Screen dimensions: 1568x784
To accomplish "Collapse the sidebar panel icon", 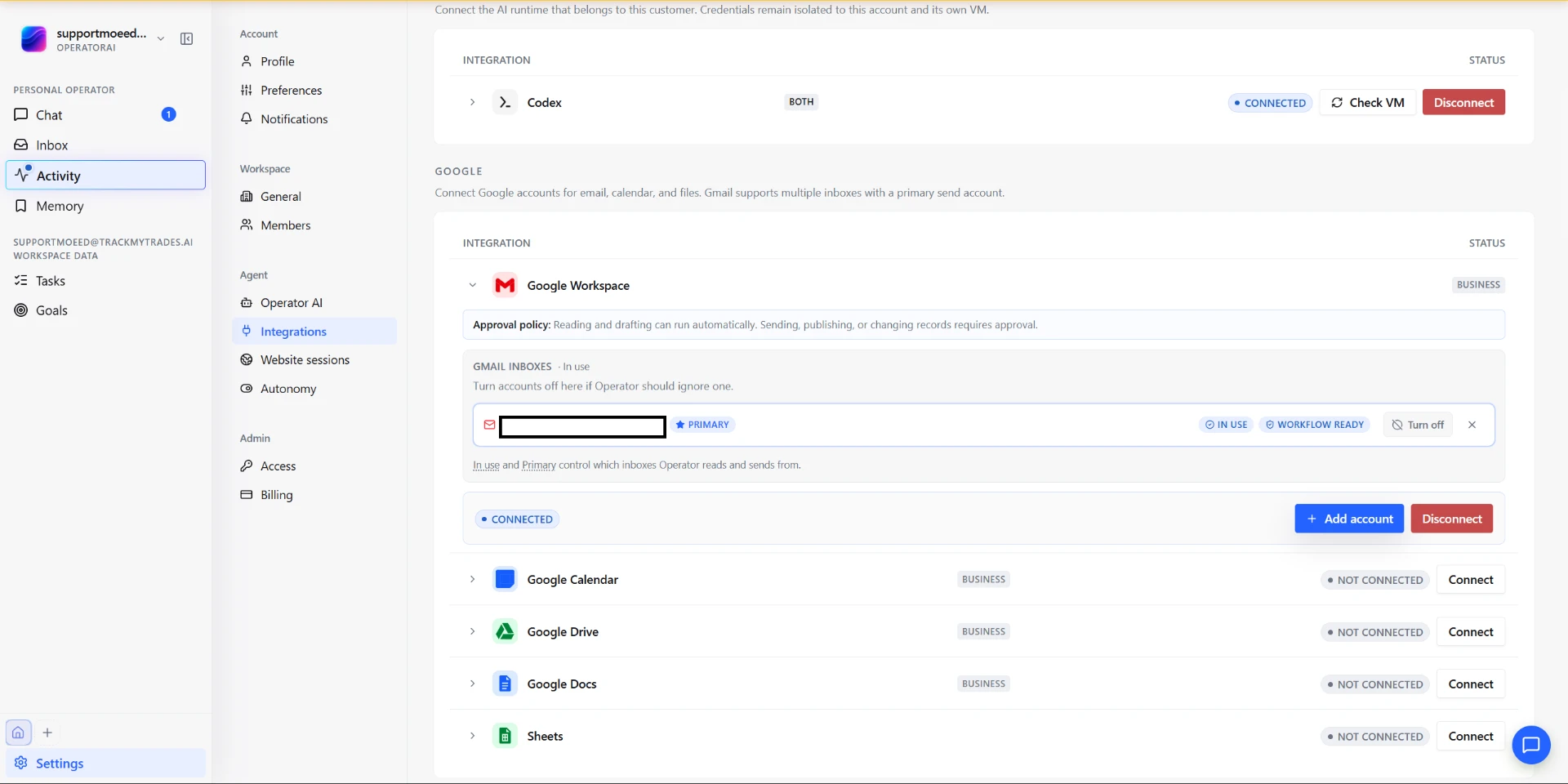I will [187, 39].
